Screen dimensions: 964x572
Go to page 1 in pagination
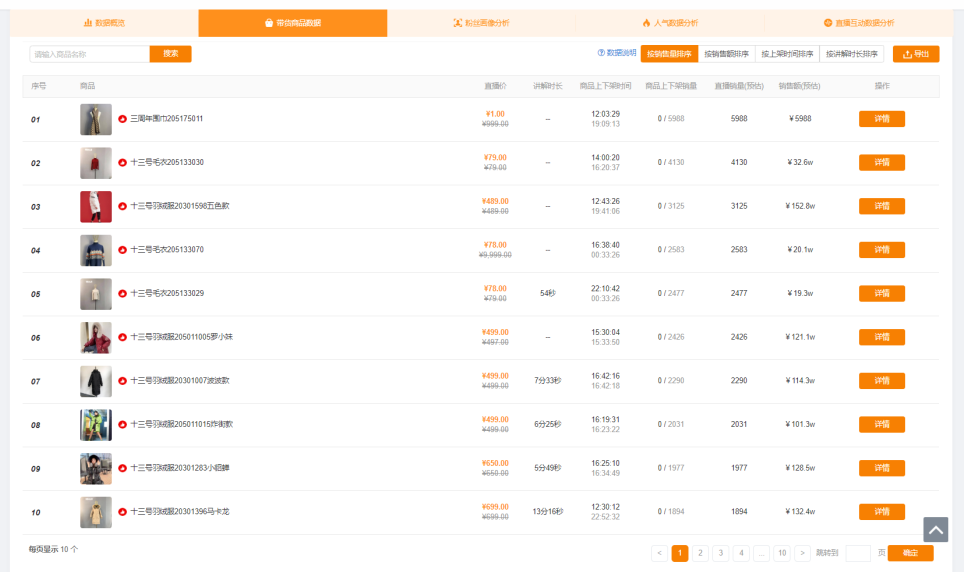680,553
